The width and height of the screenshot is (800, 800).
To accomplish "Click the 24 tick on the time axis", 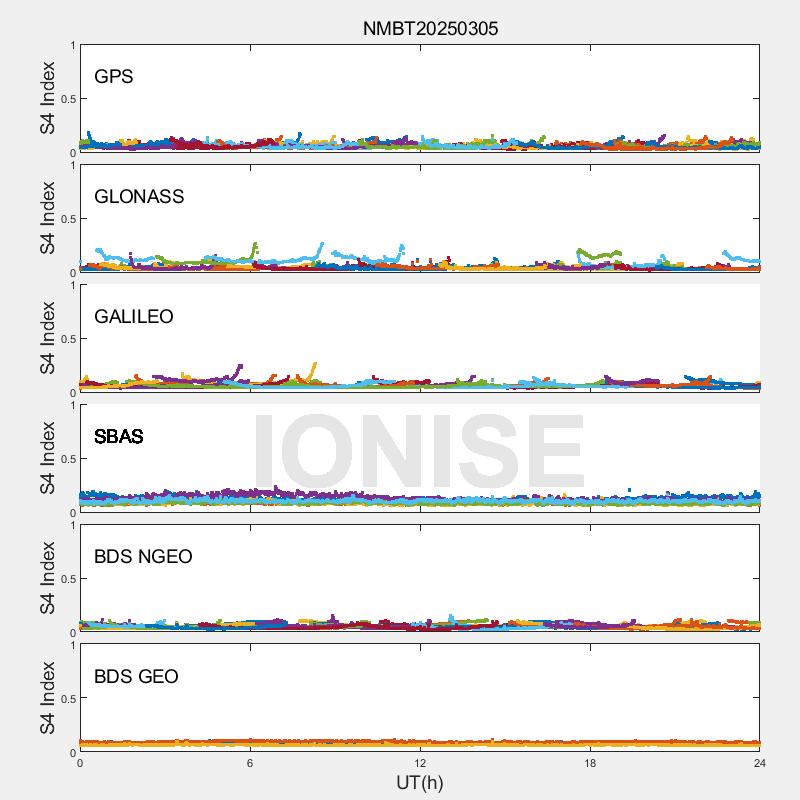I will tap(760, 763).
